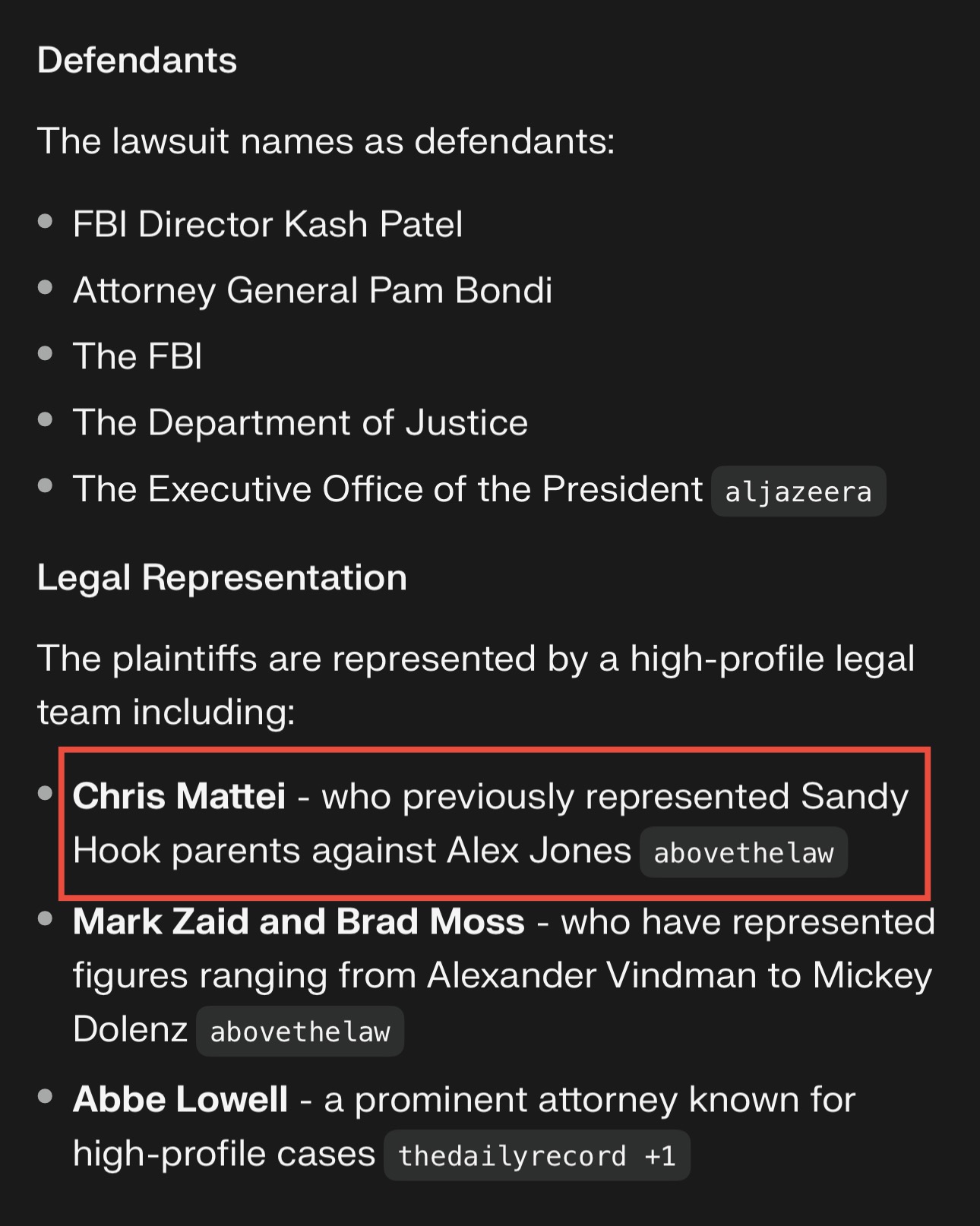The image size is (980, 1226).
Task: Click the Legal Representation heading
Action: point(222,577)
